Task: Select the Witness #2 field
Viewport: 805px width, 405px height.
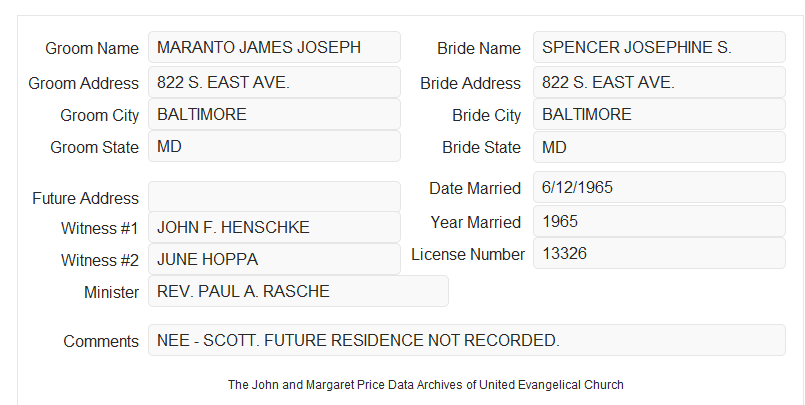Action: click(x=274, y=259)
